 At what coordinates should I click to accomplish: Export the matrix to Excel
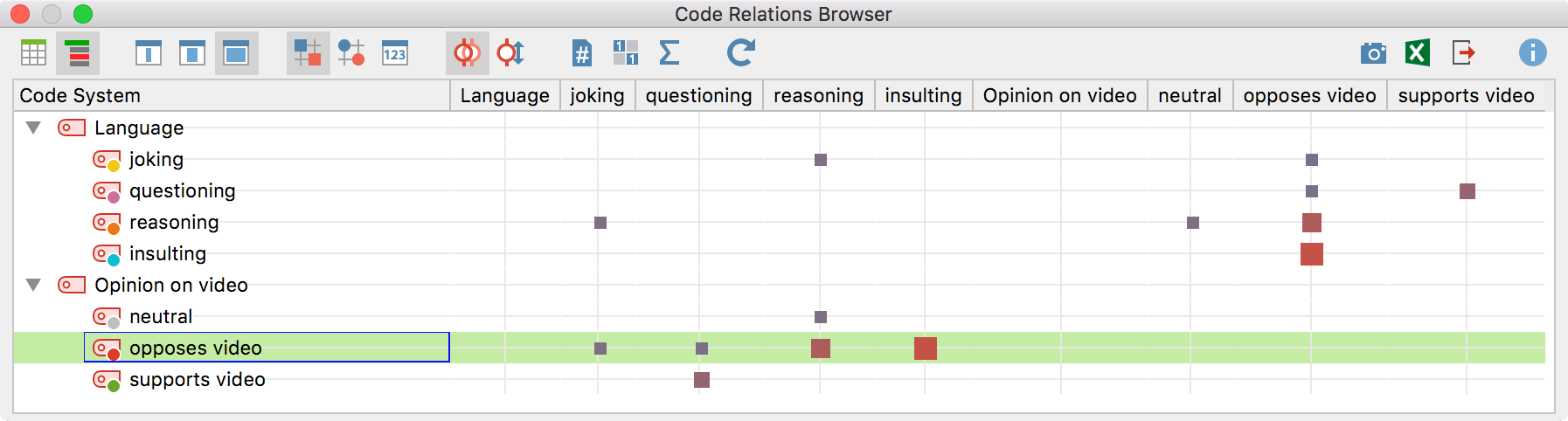(x=1417, y=53)
